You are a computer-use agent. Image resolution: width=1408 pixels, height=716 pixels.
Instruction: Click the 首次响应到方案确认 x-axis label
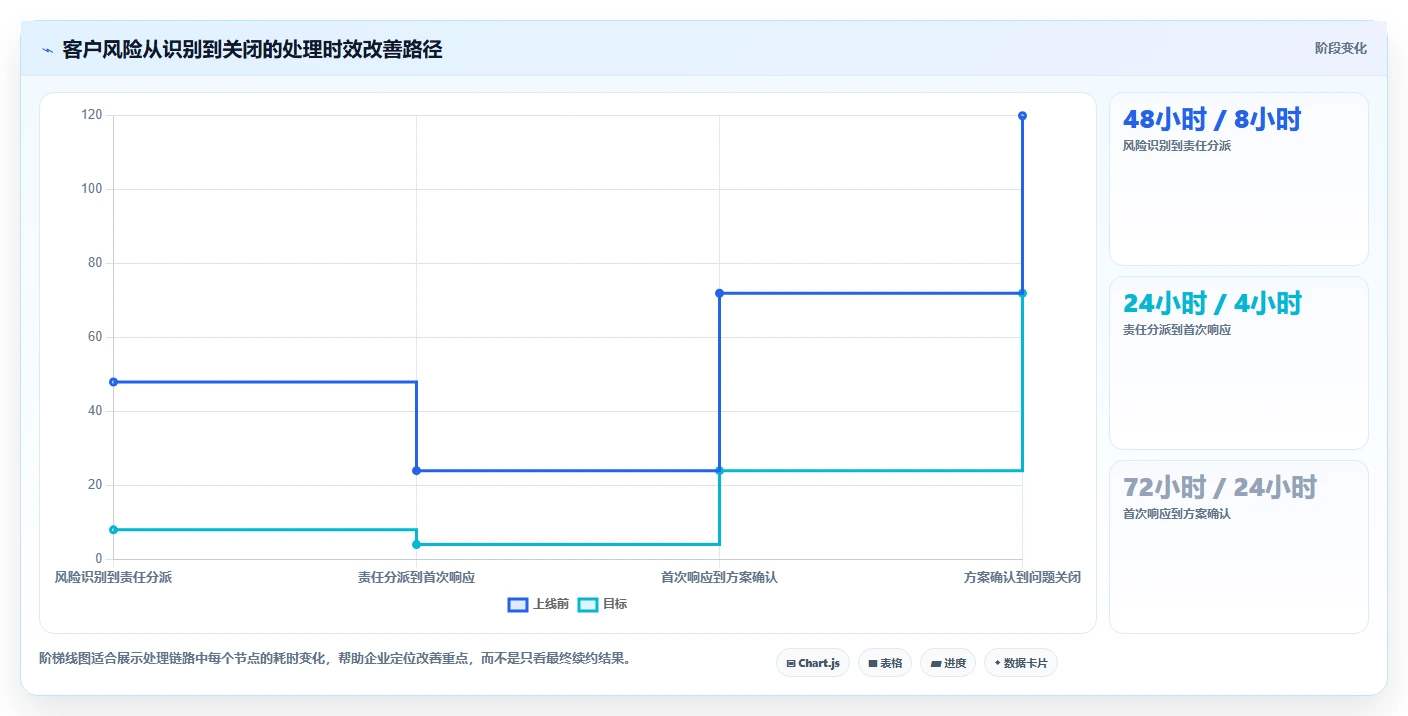tap(719, 578)
